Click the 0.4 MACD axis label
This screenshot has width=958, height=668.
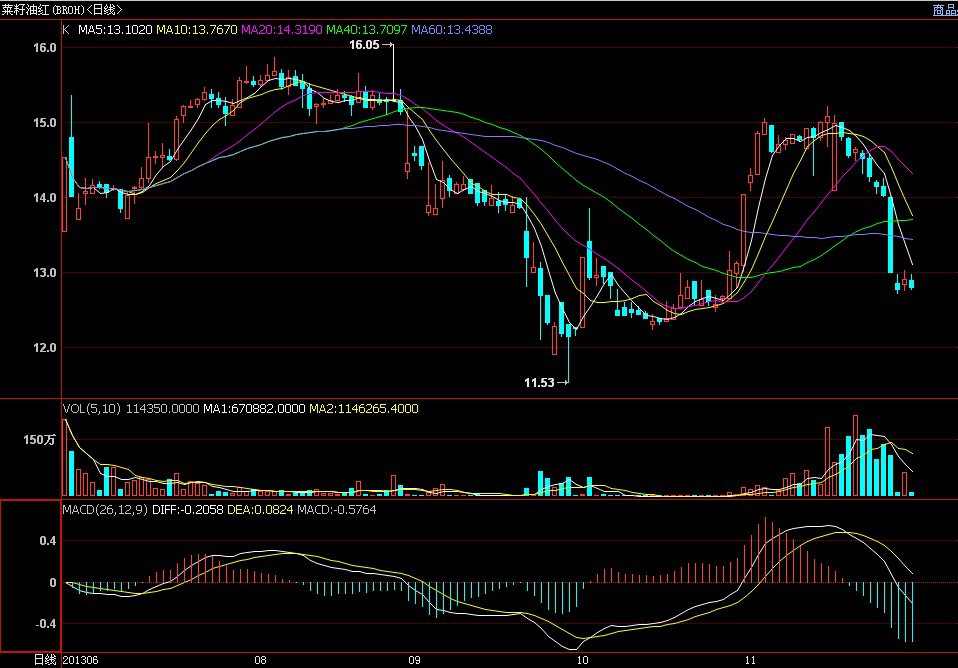click(48, 541)
